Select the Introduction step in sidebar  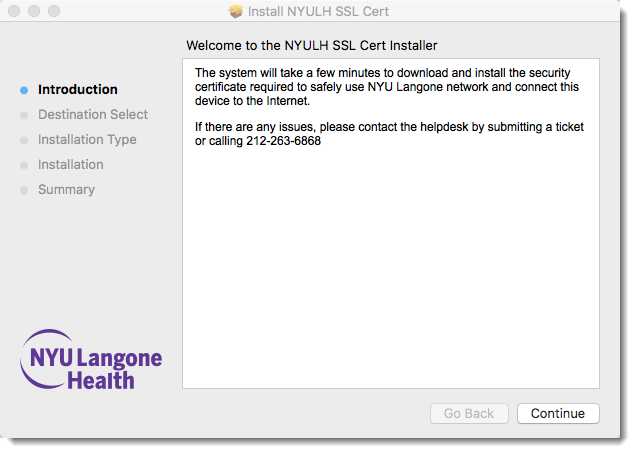(78, 89)
